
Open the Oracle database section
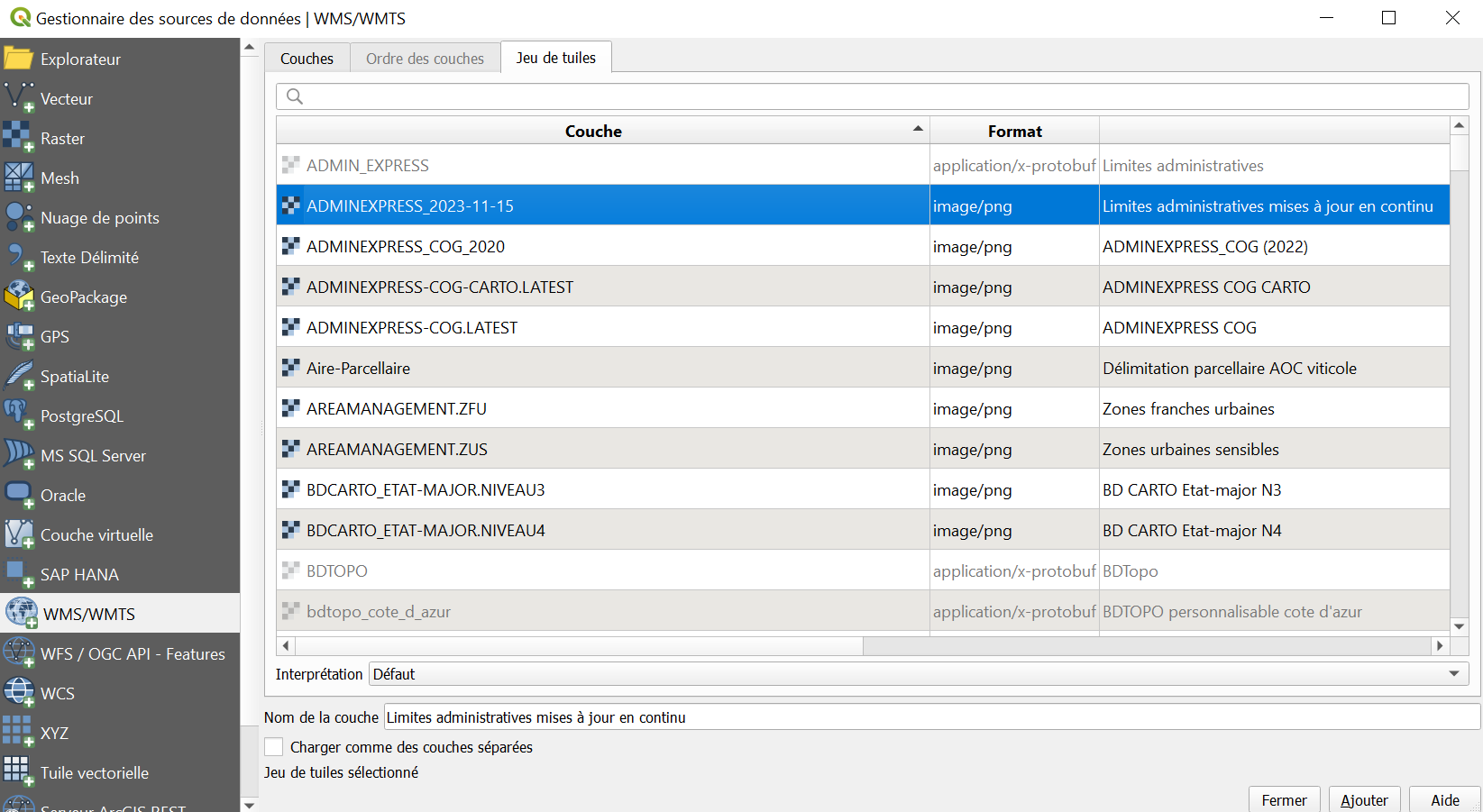coord(65,495)
